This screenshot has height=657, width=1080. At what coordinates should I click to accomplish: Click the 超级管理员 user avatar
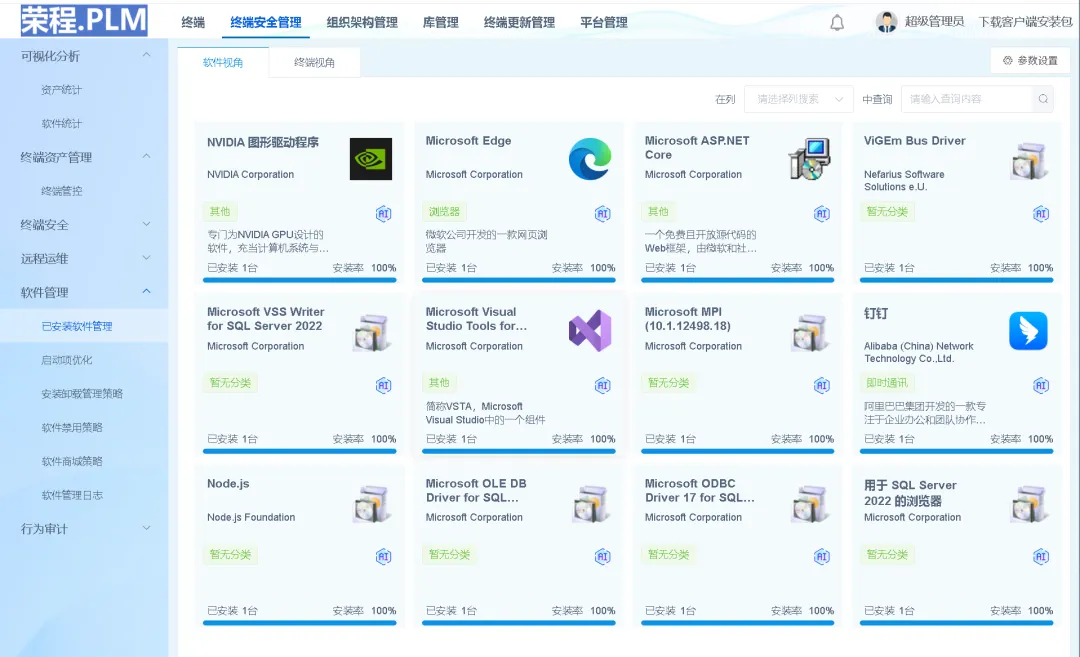(x=886, y=22)
